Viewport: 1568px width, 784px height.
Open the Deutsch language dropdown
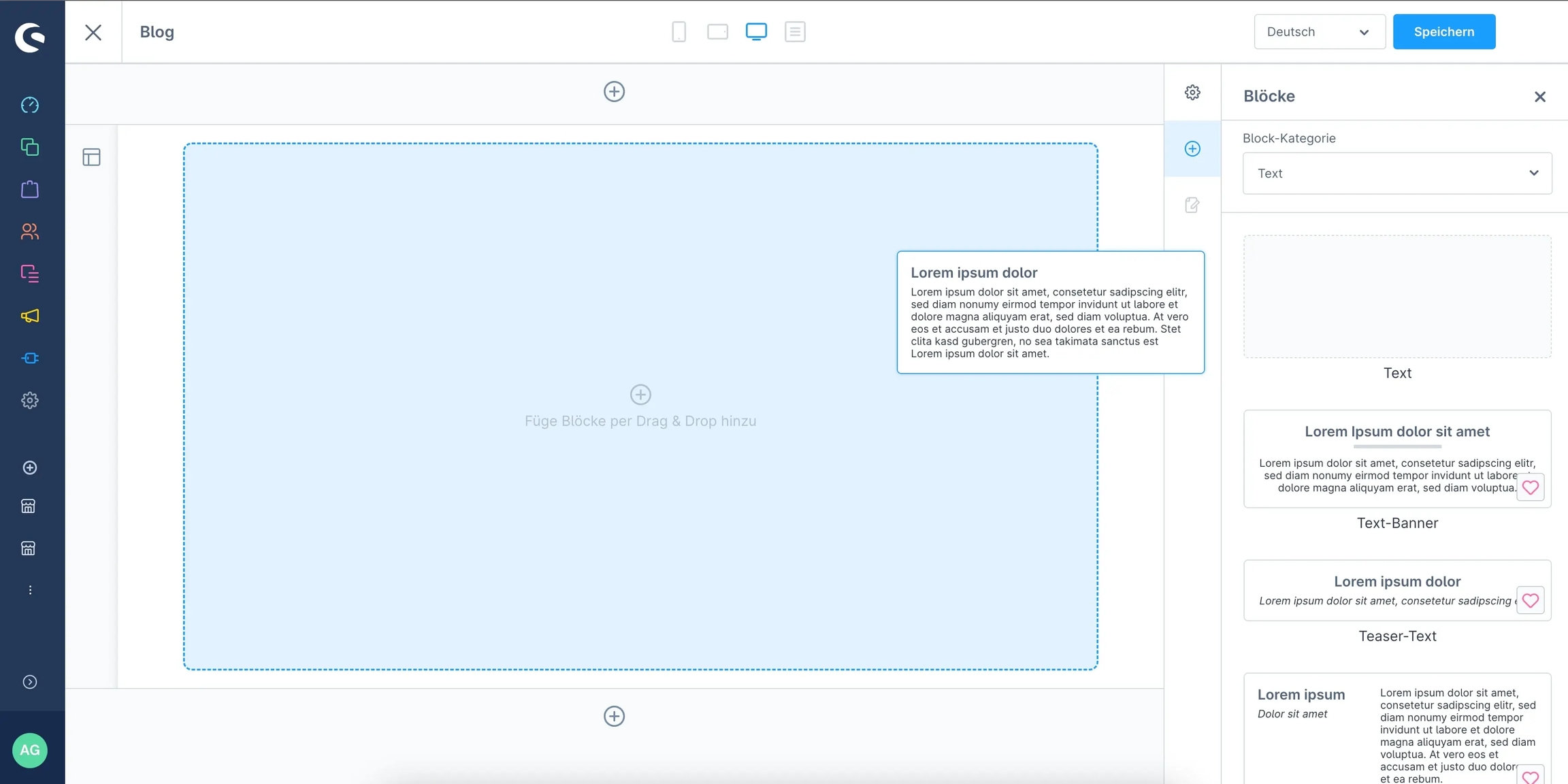[1319, 31]
